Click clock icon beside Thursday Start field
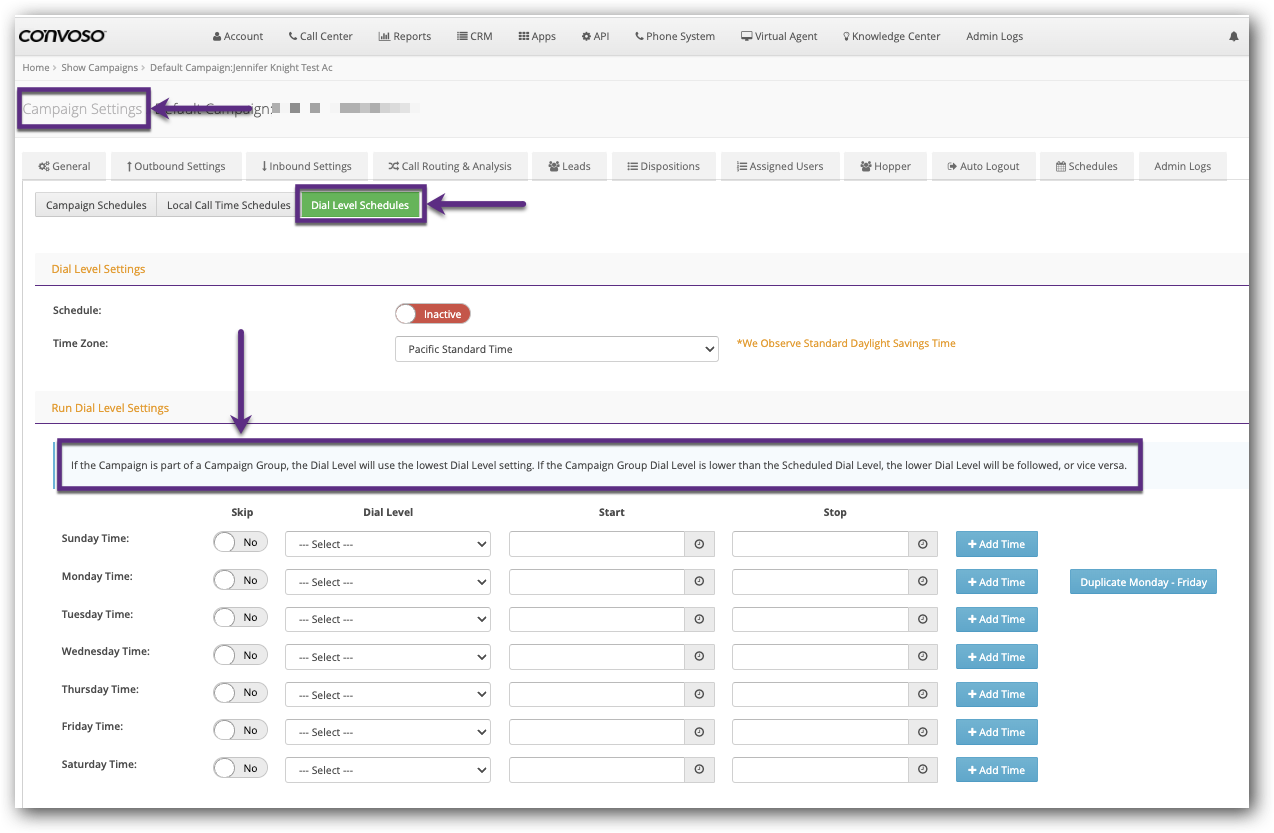Viewport: 1274px width, 833px height. click(699, 694)
